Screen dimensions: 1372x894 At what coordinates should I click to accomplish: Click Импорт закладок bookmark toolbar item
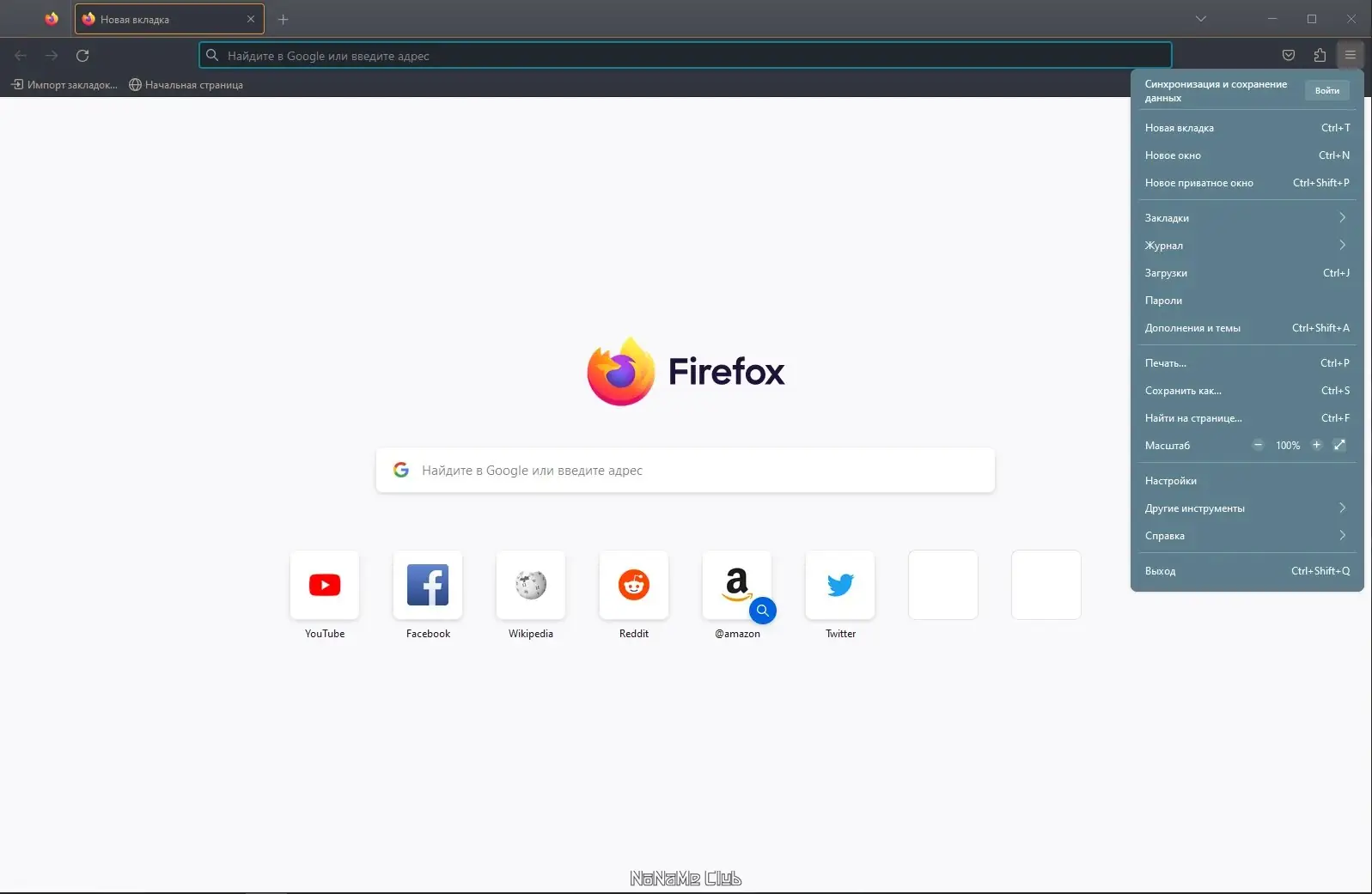point(64,85)
